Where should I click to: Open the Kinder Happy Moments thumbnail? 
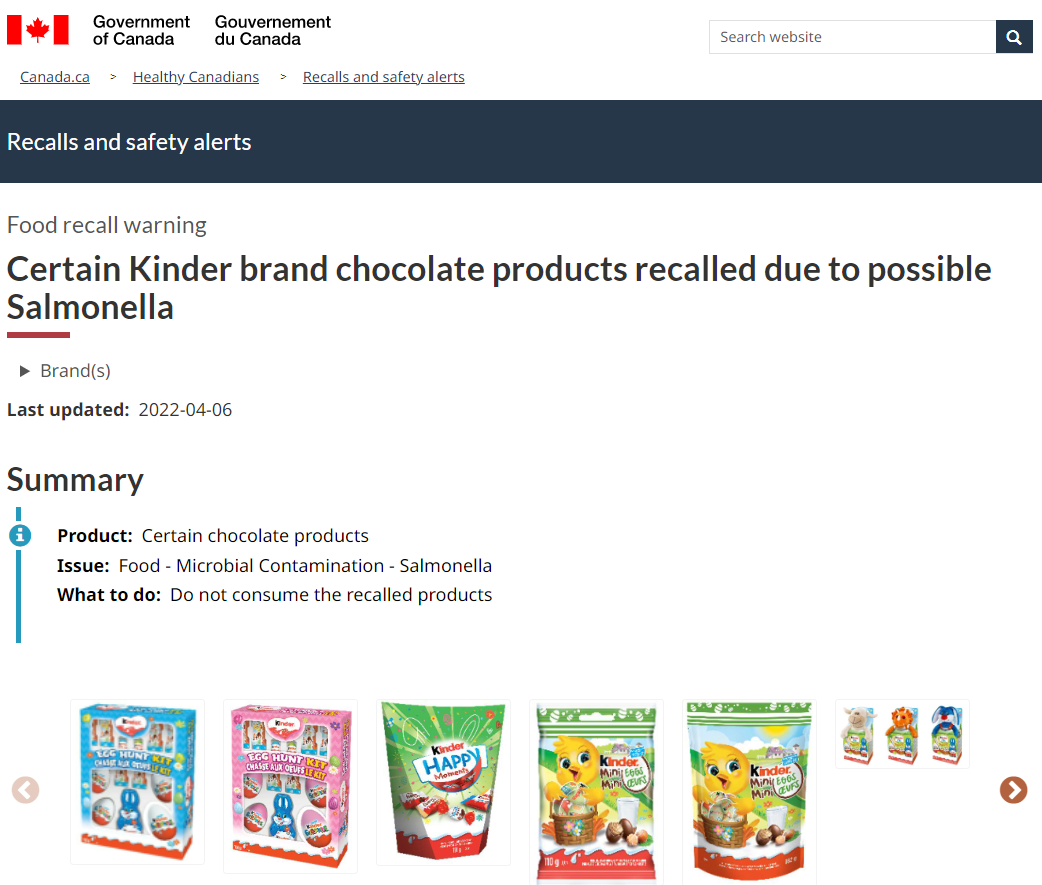(443, 782)
